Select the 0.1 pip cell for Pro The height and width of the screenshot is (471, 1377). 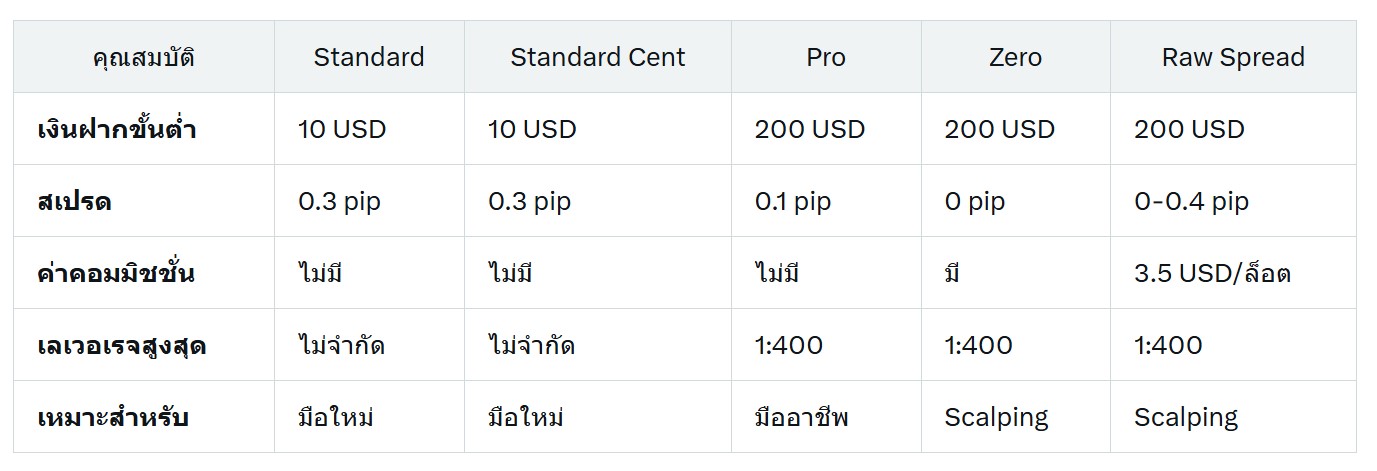point(793,201)
